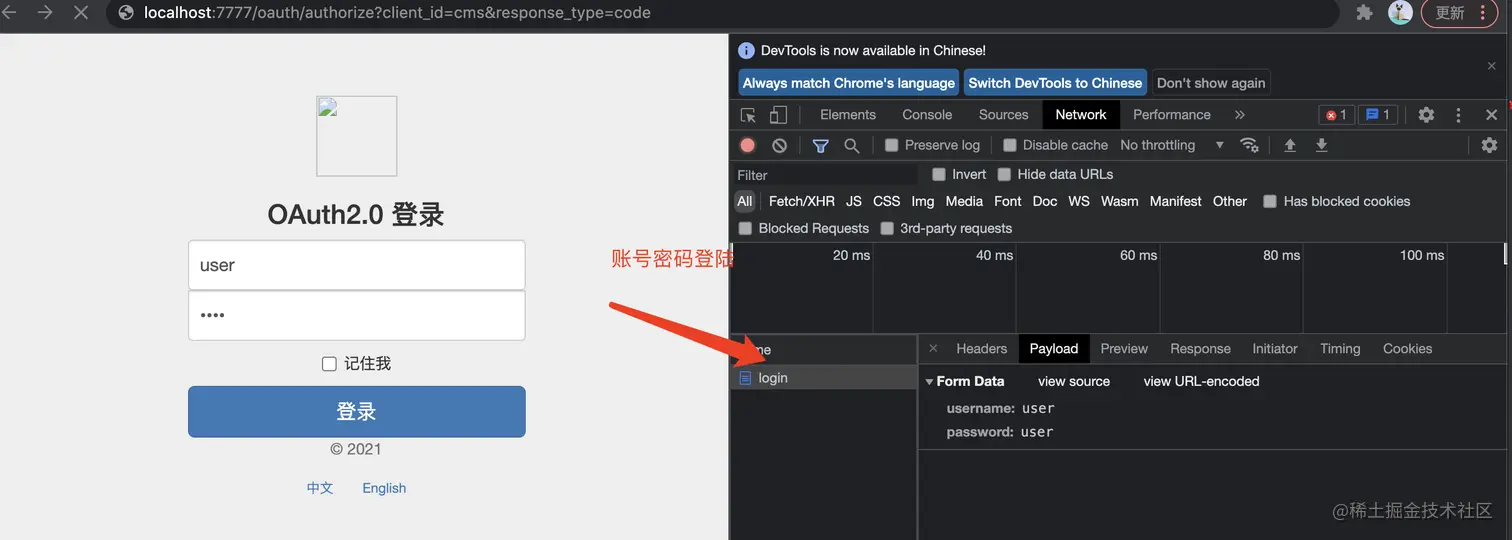Open the request Headers tab
The image size is (1512, 540).
point(982,349)
